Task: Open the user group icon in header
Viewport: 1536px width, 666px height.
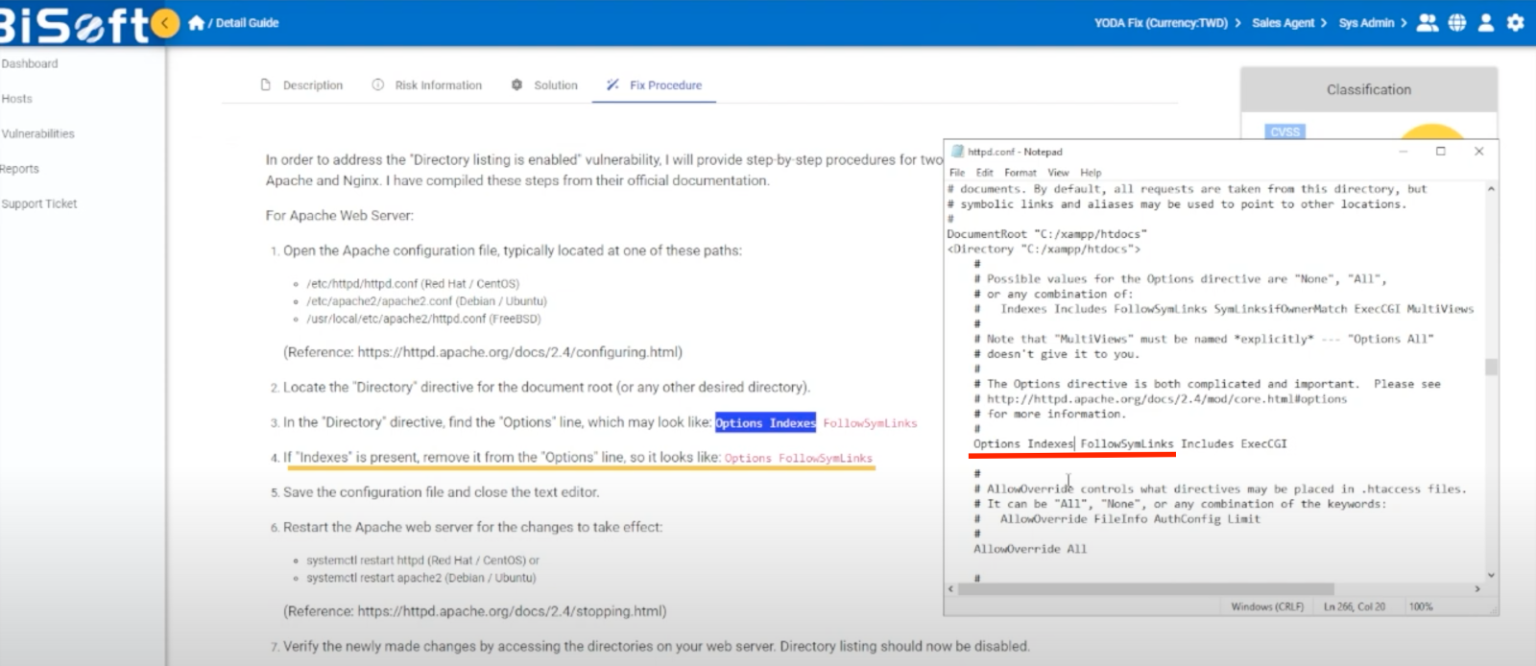Action: click(x=1427, y=22)
